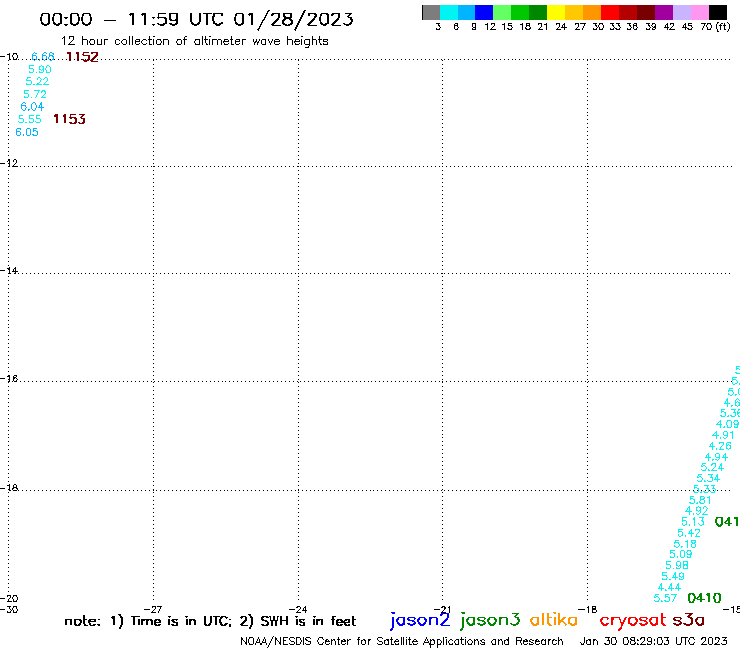Click the wave height value 5.18
The image size is (740, 650).
685,544
